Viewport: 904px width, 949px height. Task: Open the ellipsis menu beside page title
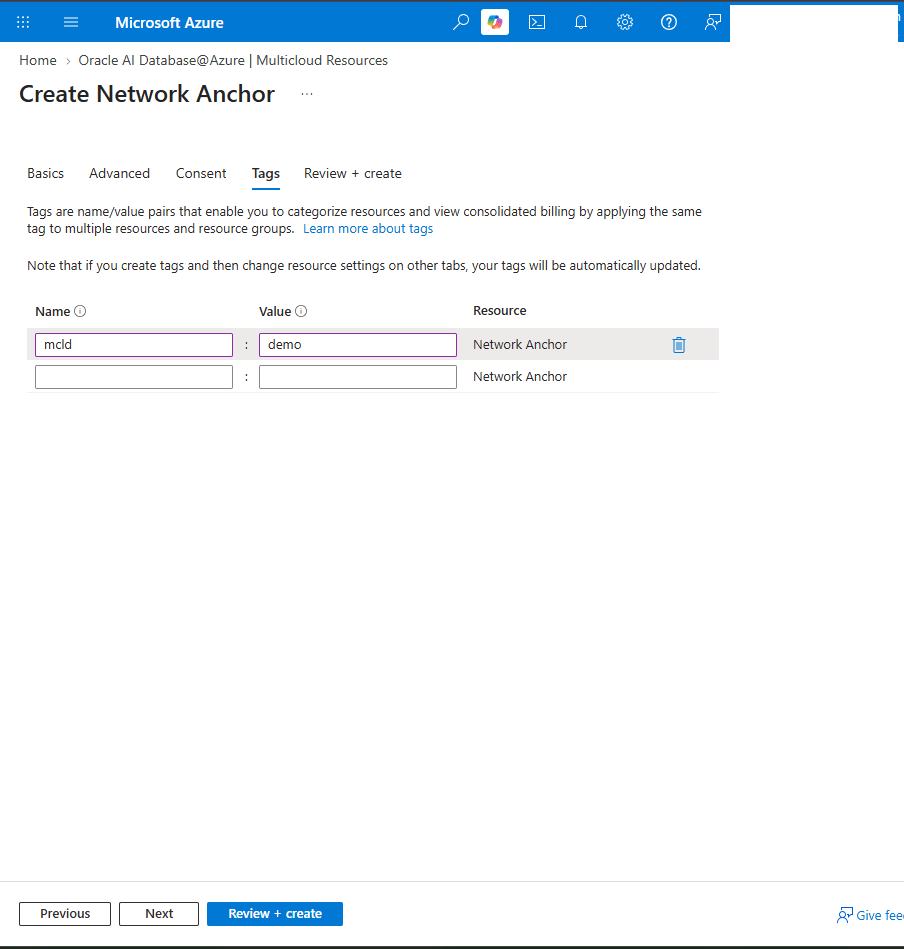point(307,94)
